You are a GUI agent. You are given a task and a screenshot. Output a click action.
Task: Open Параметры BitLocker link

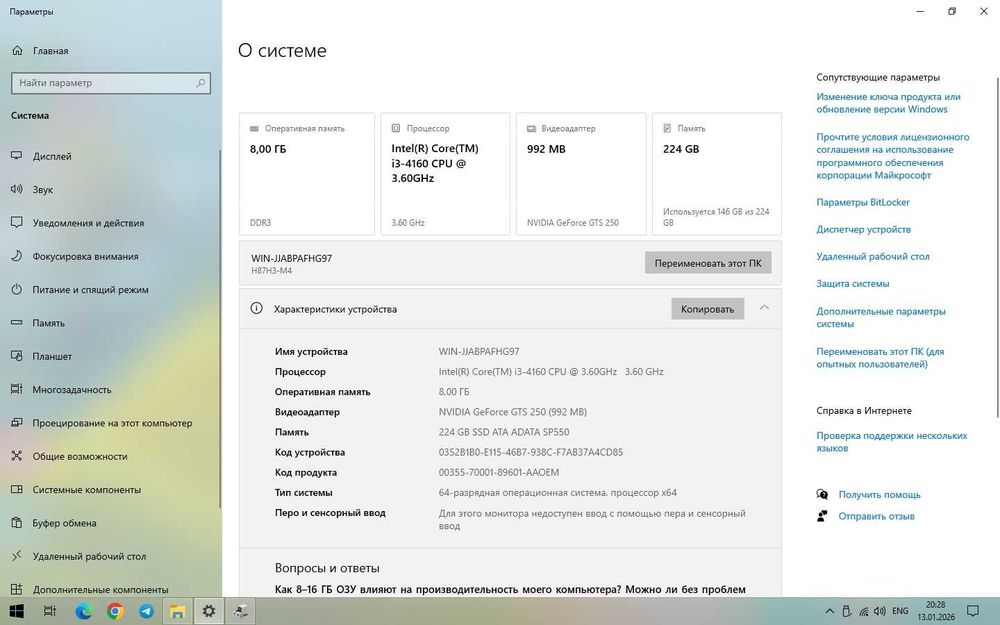click(x=863, y=202)
